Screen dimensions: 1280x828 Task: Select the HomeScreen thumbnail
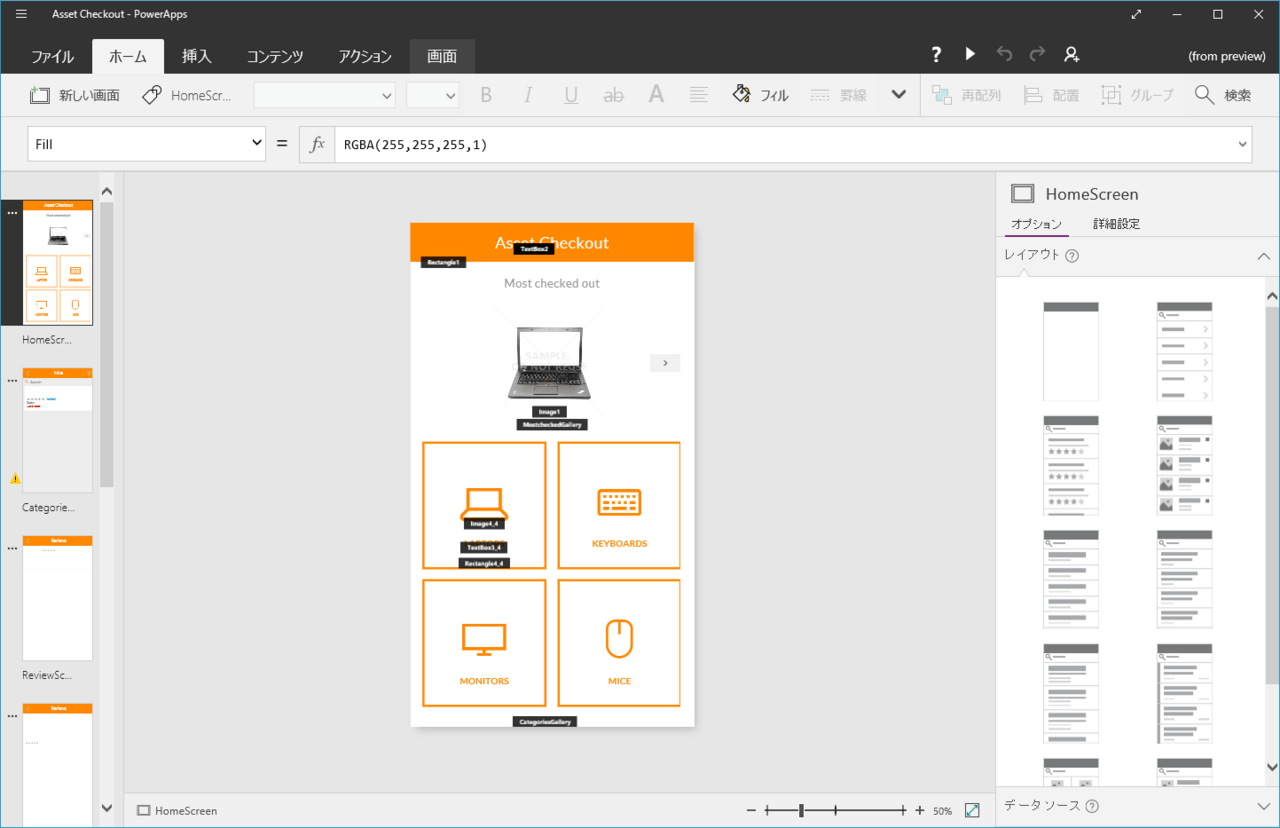[x=57, y=262]
